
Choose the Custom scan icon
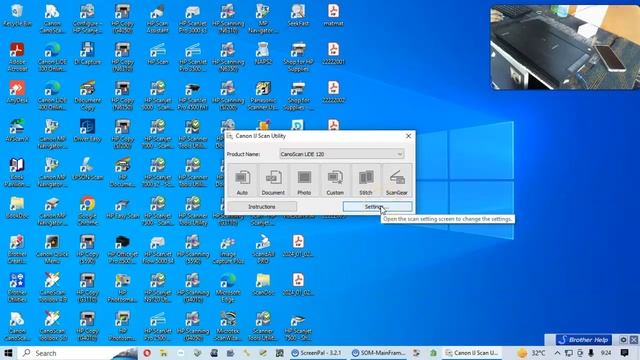[335, 180]
